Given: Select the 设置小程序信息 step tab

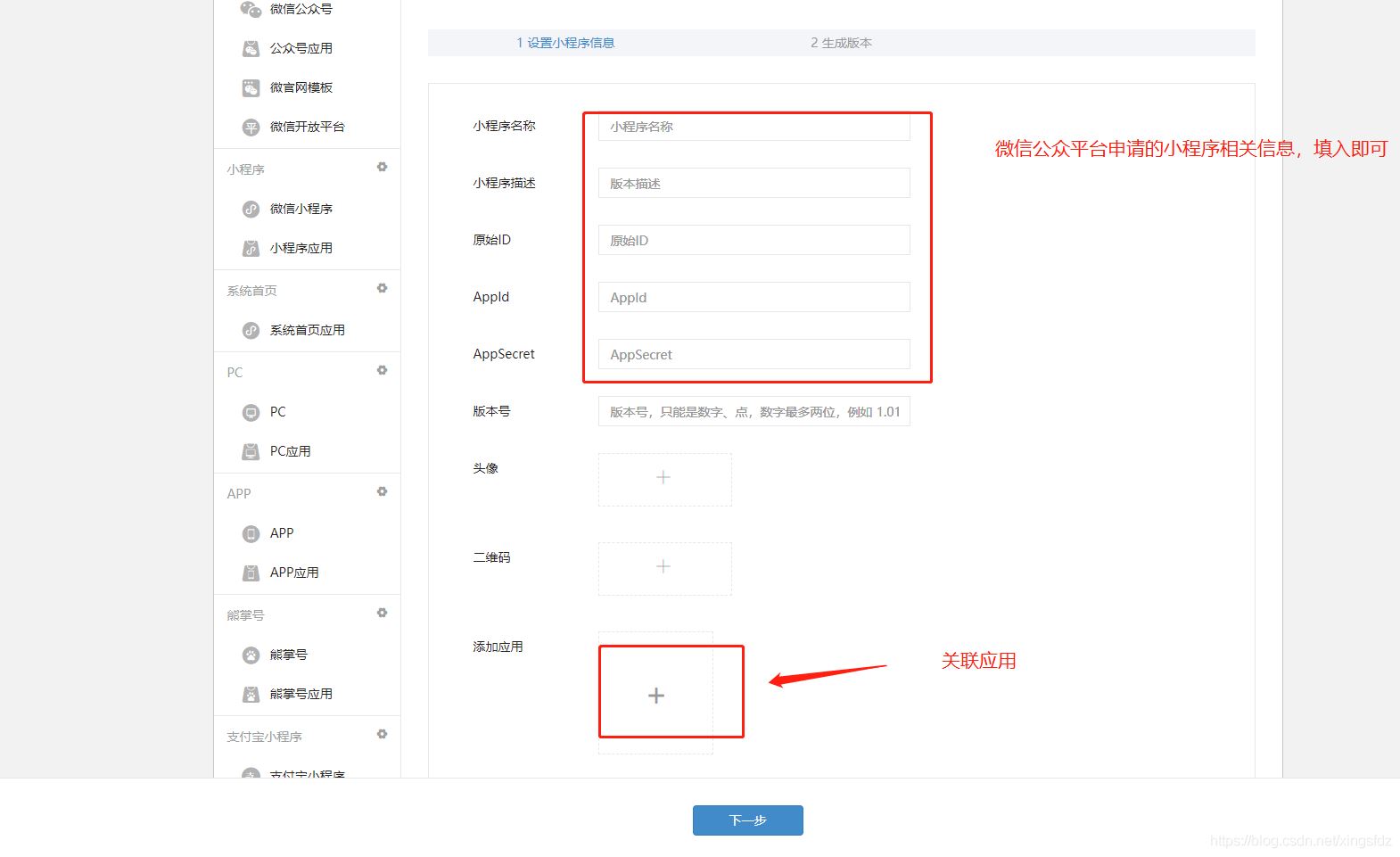Looking at the screenshot, I should 565,43.
